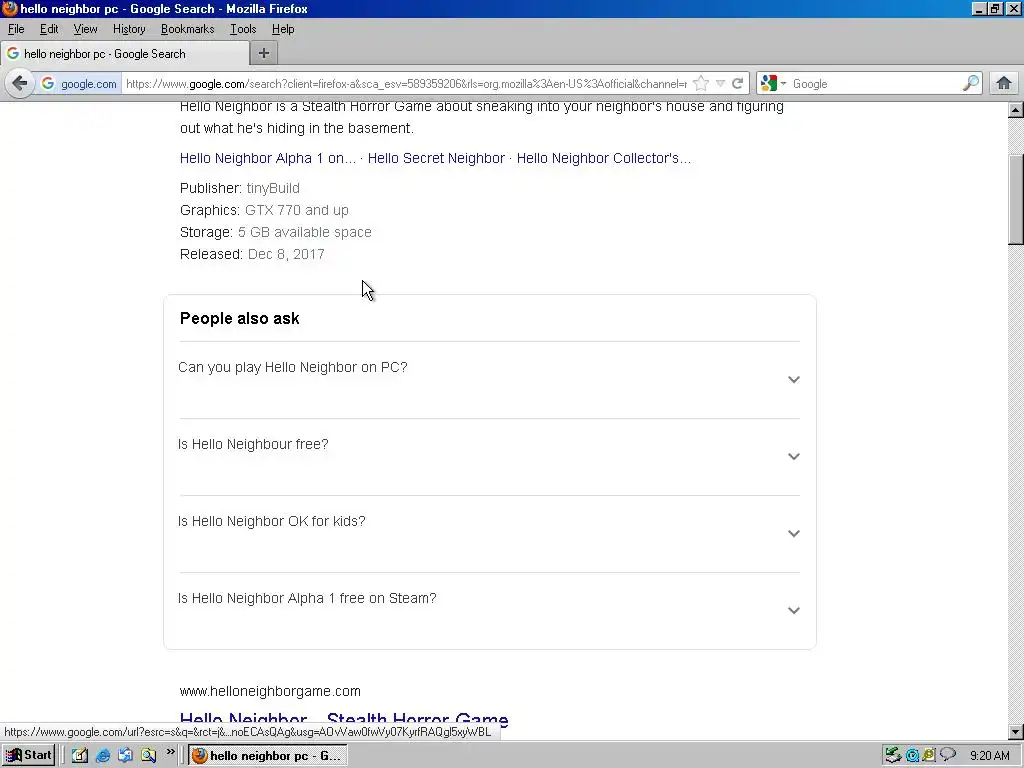Screen dimensions: 1024x768
Task: Click the yellow key tray icon
Action: pos(929,756)
